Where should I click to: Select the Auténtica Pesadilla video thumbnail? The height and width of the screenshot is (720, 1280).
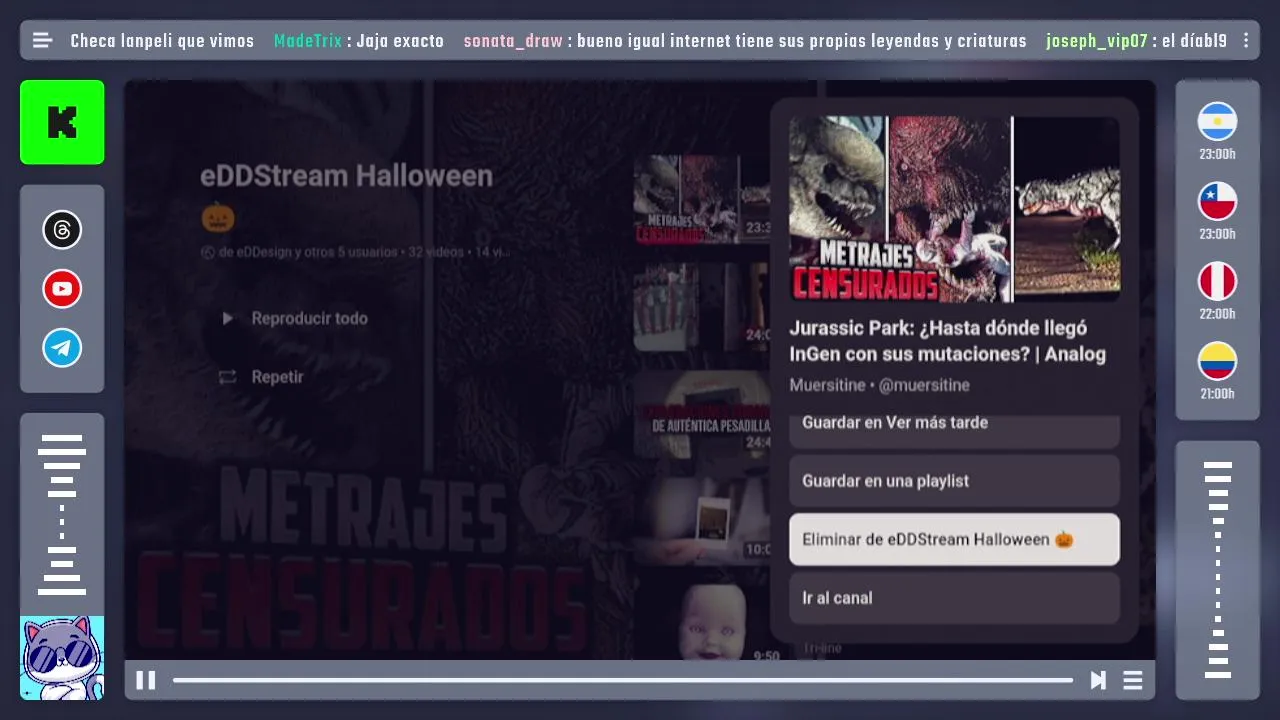click(x=702, y=414)
